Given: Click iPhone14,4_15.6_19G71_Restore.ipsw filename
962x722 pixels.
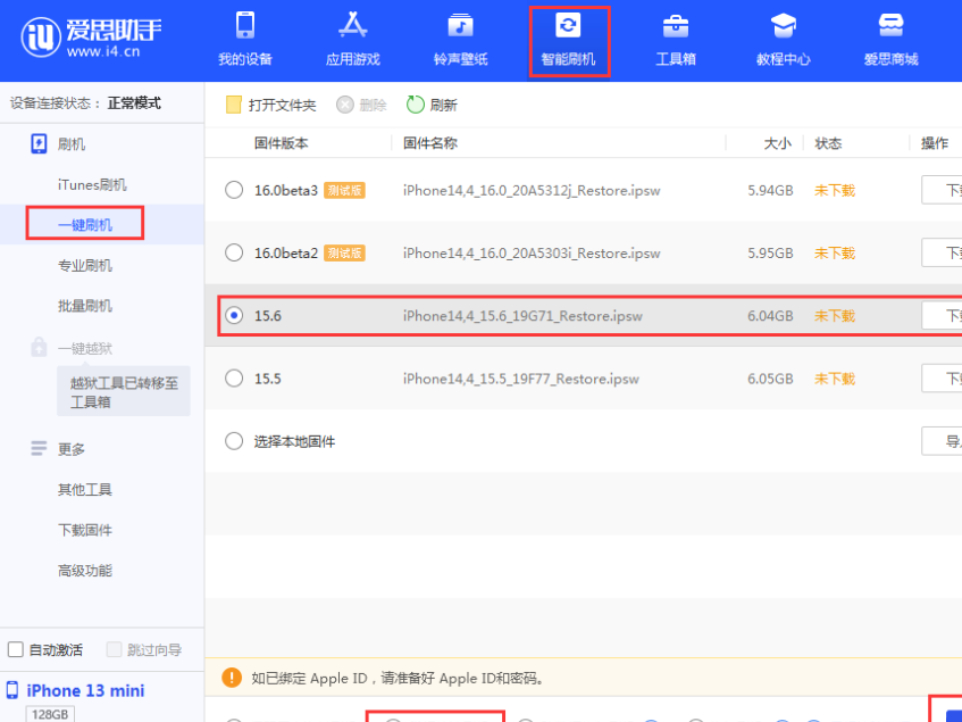Looking at the screenshot, I should click(523, 316).
